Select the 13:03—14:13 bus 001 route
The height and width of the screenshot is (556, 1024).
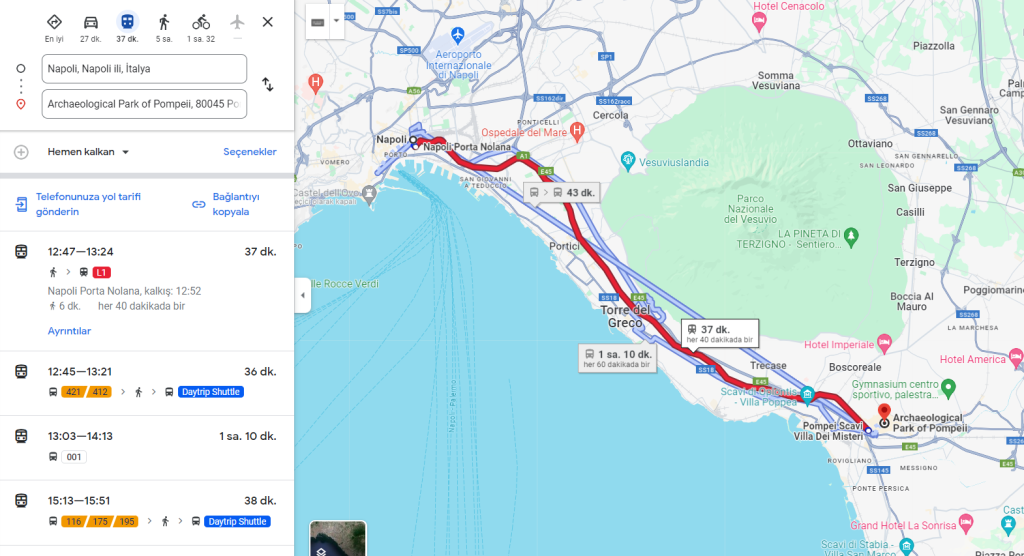pyautogui.click(x=147, y=448)
